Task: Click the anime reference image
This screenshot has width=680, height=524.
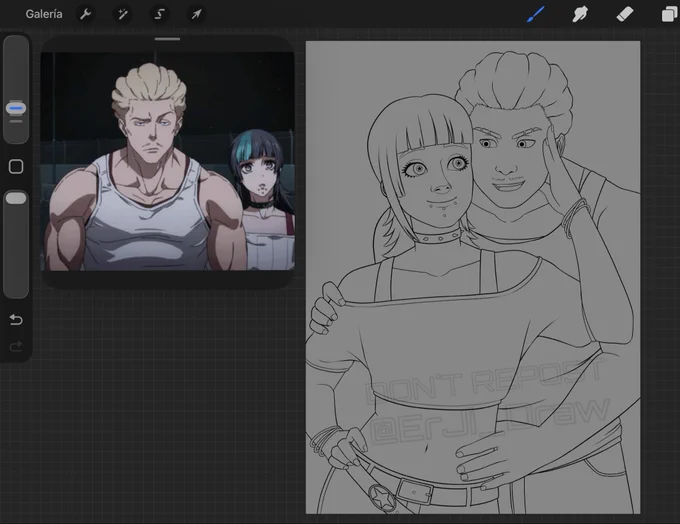Action: (x=167, y=161)
